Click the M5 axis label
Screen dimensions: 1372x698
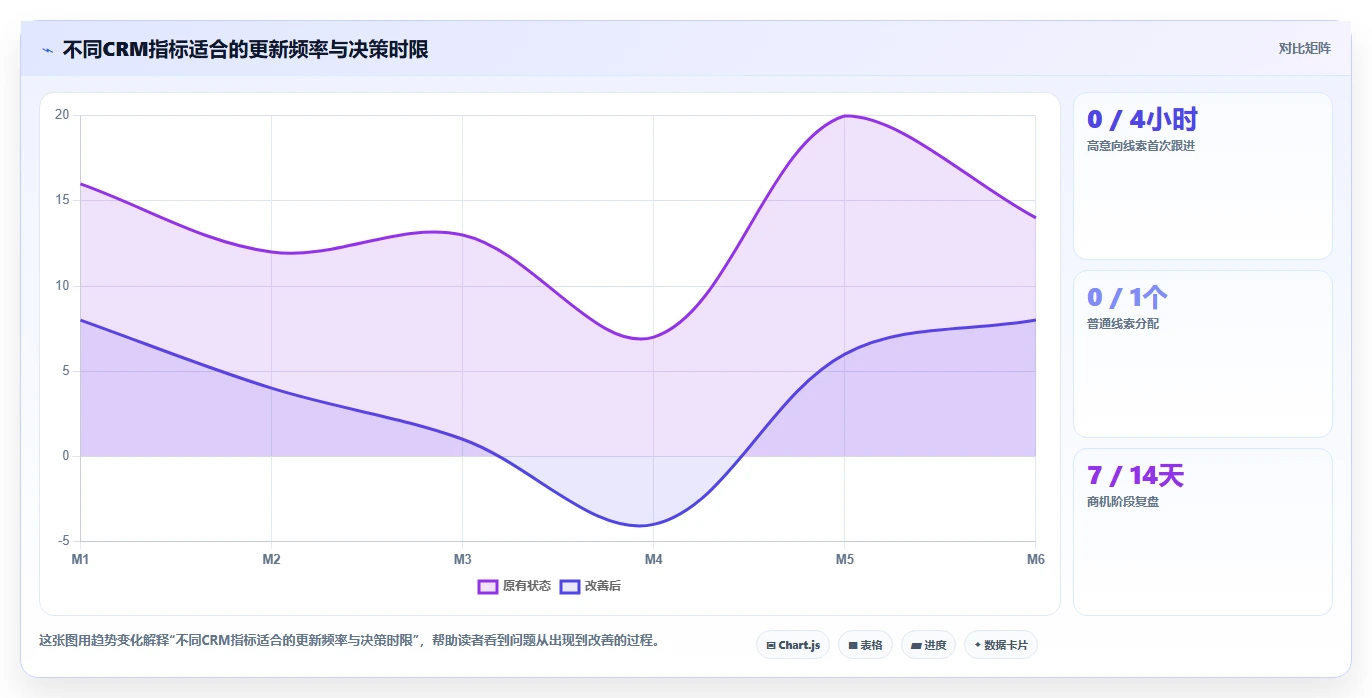tap(845, 559)
